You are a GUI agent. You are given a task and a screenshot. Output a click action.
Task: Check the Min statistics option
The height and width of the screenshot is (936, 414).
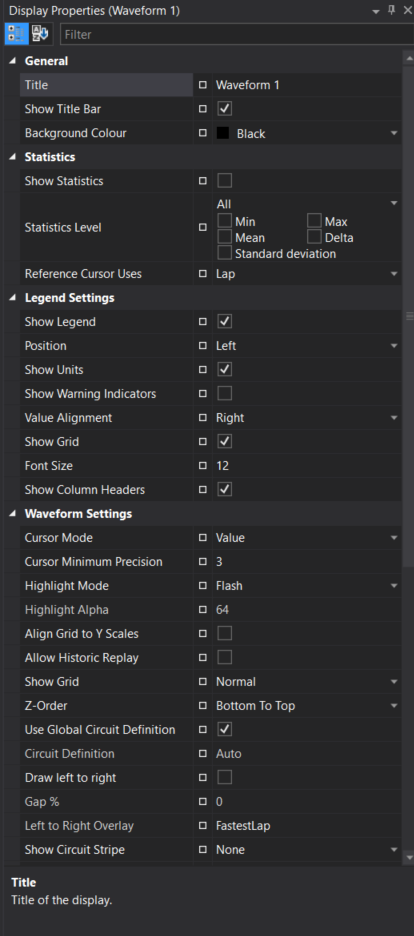pyautogui.click(x=224, y=221)
